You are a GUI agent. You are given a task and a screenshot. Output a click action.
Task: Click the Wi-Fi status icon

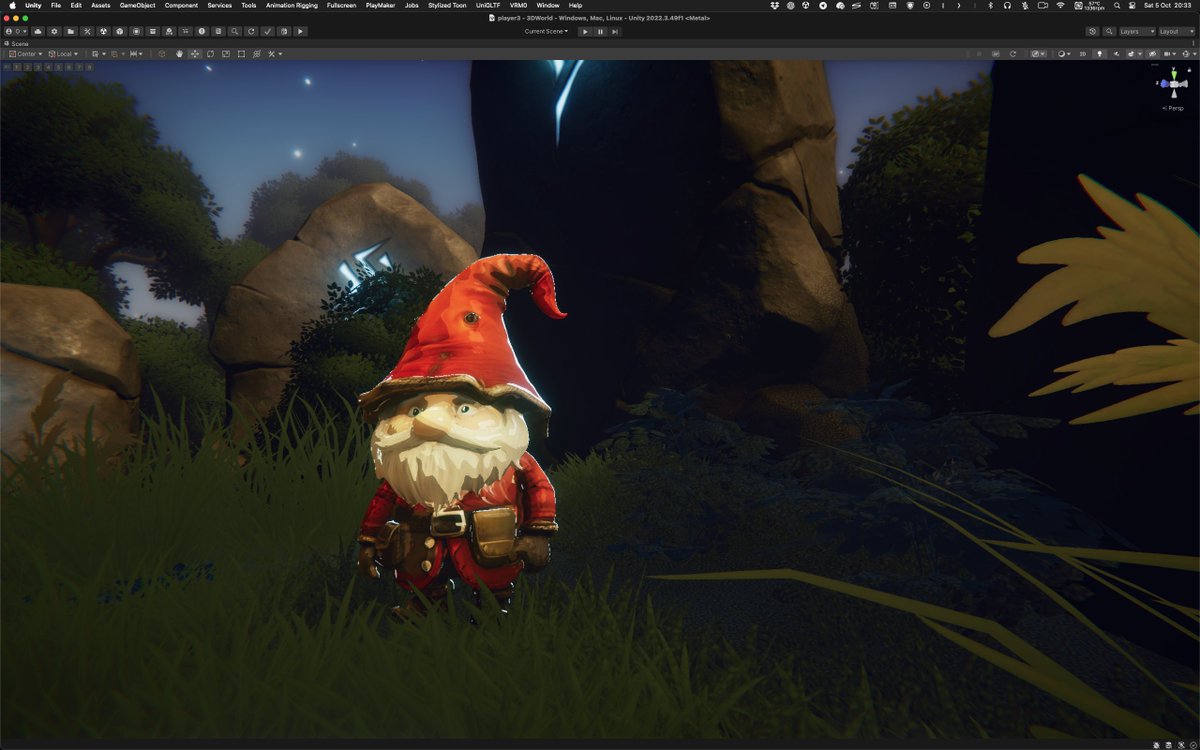1060,5
